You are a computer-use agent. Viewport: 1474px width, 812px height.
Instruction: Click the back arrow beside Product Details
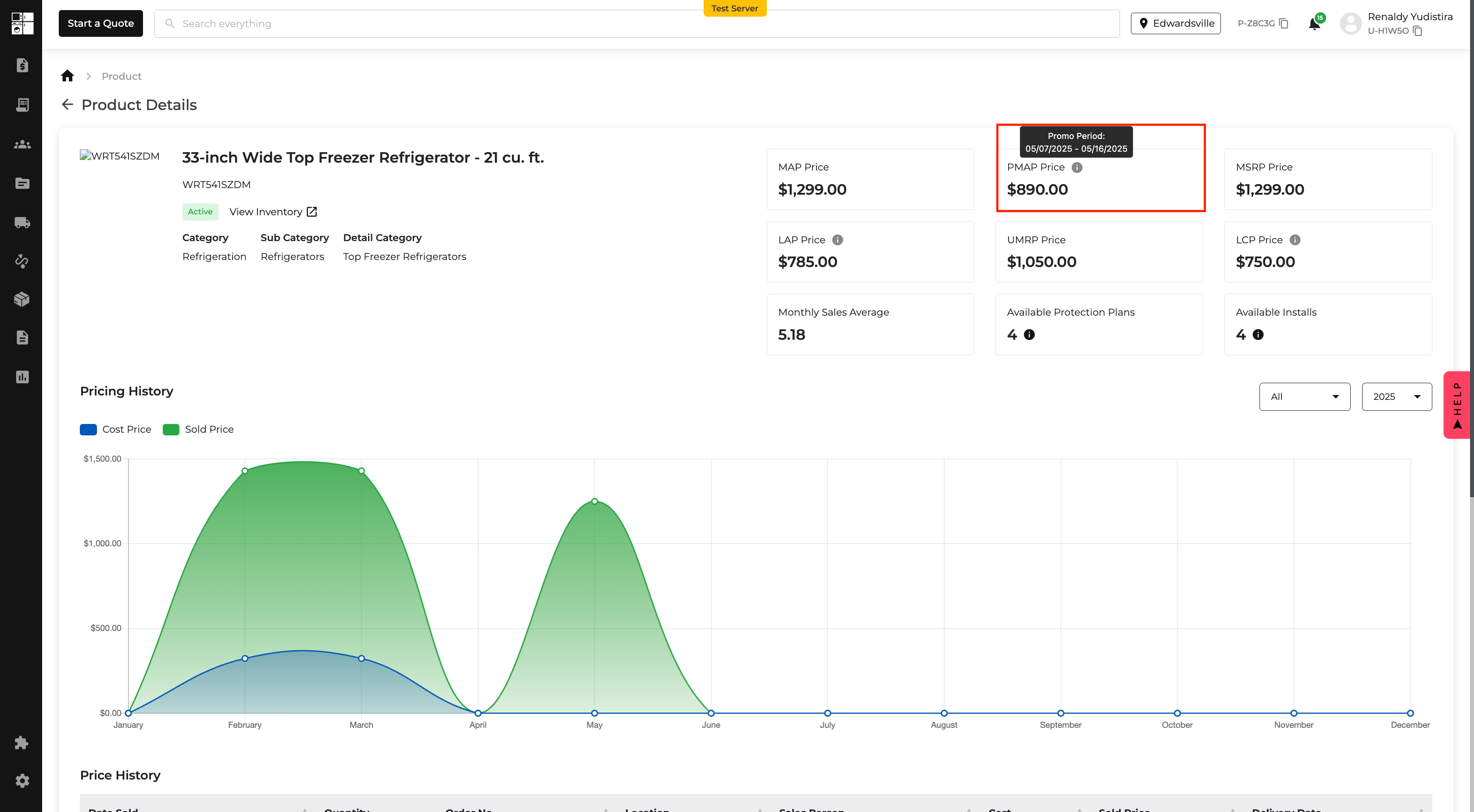(68, 105)
